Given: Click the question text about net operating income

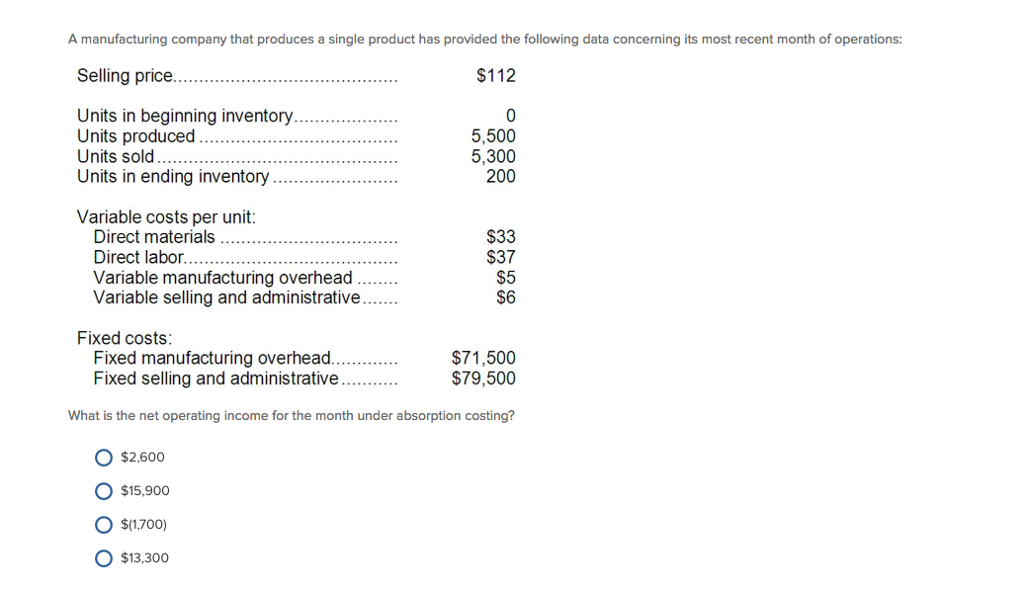Looking at the screenshot, I should (291, 415).
